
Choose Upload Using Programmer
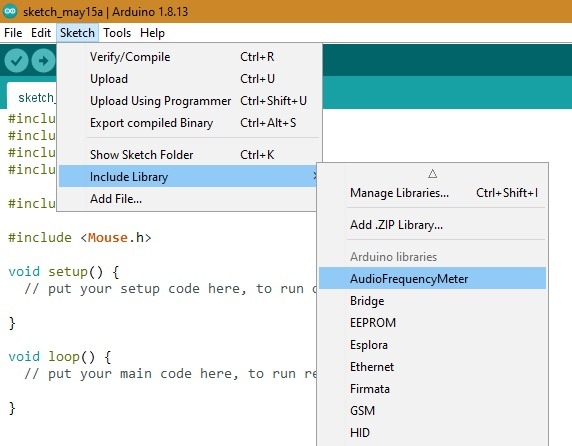tap(189, 101)
